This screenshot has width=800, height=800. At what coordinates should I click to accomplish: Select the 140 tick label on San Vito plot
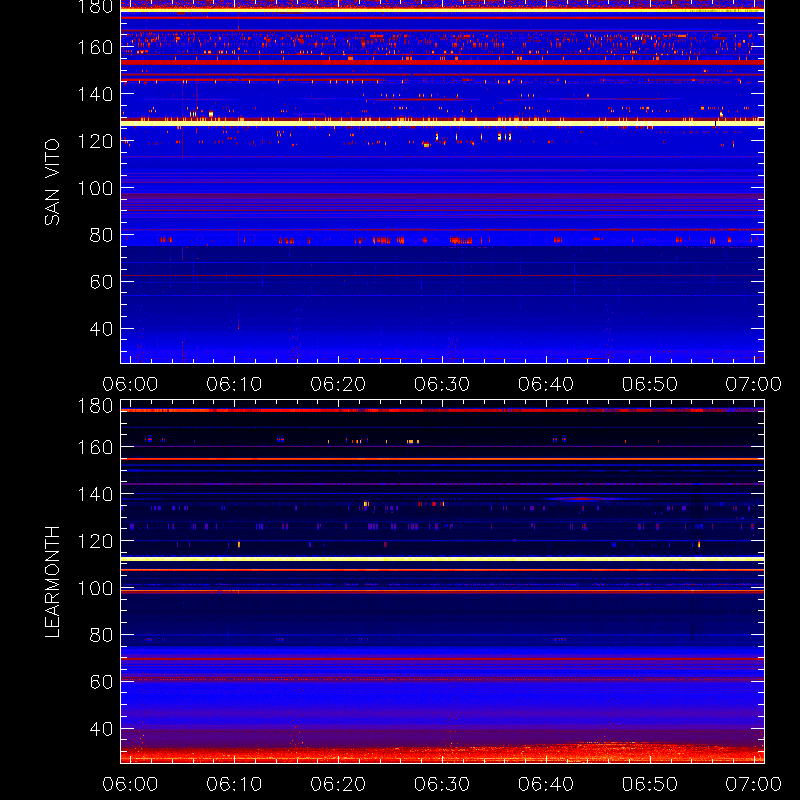(x=95, y=94)
